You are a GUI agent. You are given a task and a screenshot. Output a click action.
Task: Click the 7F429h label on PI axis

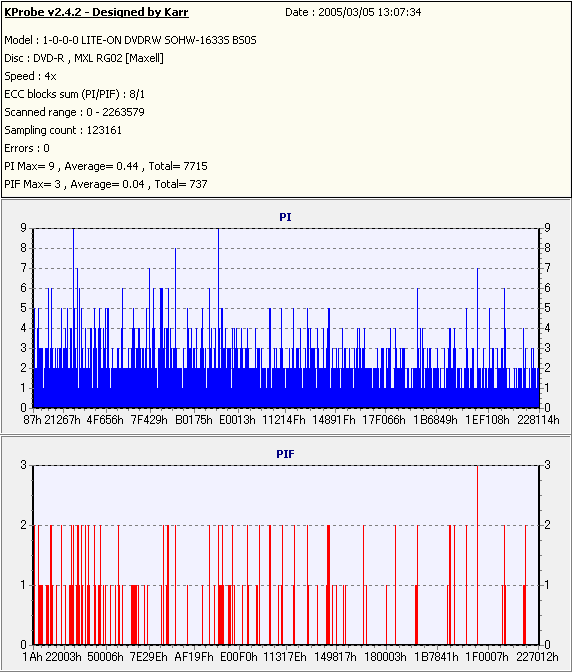pos(149,420)
